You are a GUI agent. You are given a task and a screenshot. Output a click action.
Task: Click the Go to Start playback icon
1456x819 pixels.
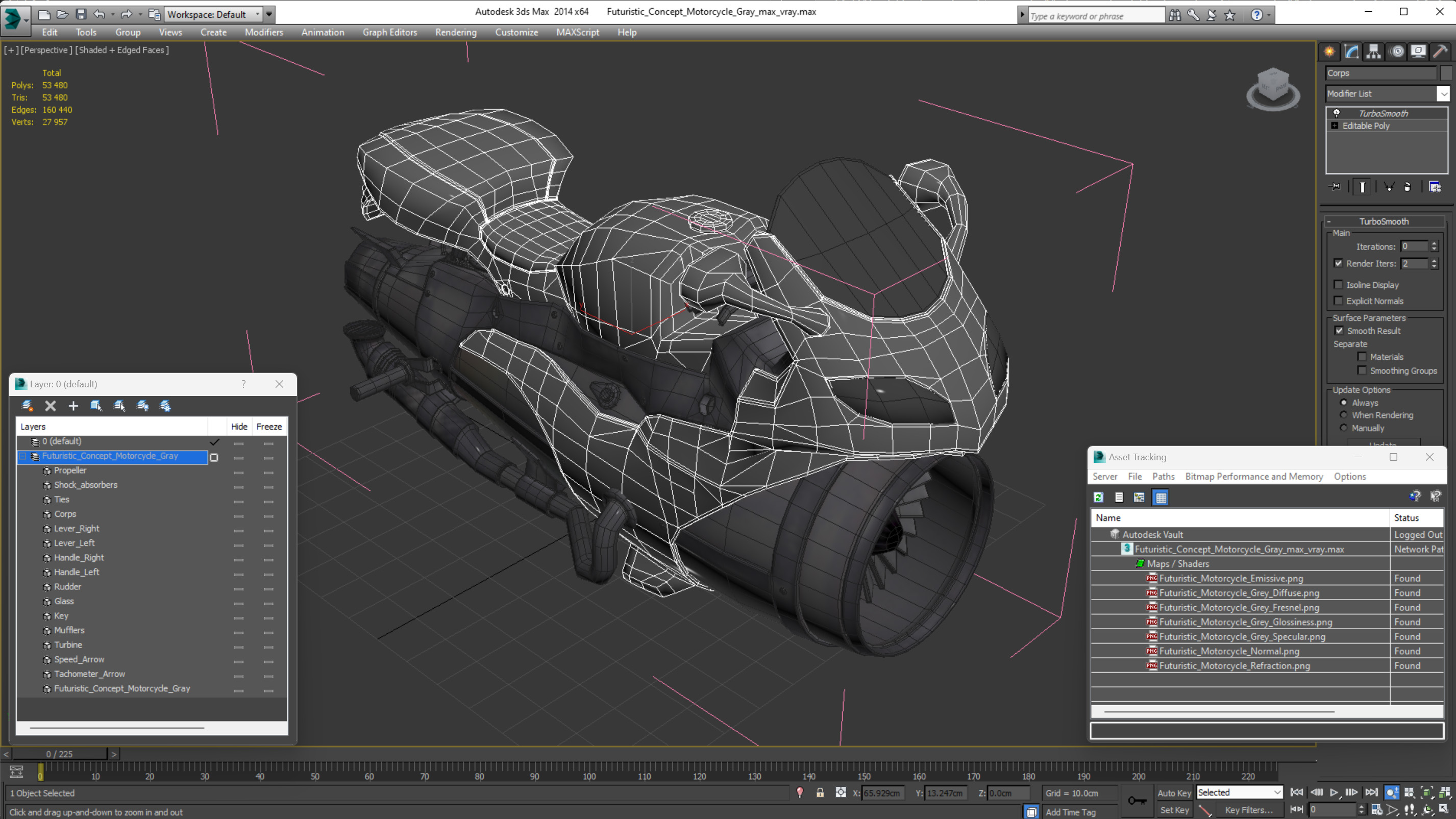pyautogui.click(x=1297, y=792)
